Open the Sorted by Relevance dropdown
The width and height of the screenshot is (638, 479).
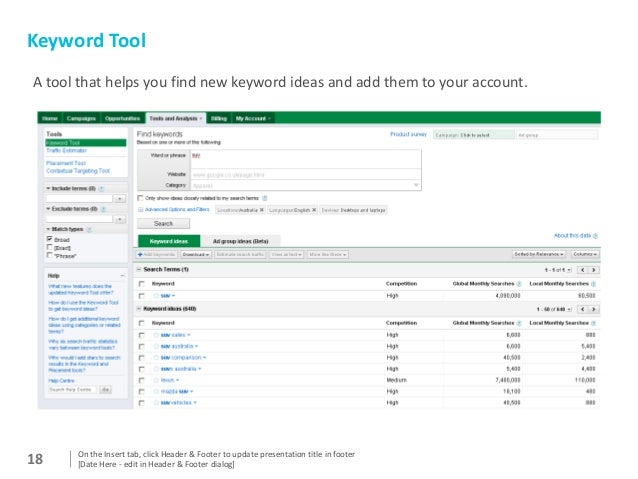point(539,255)
